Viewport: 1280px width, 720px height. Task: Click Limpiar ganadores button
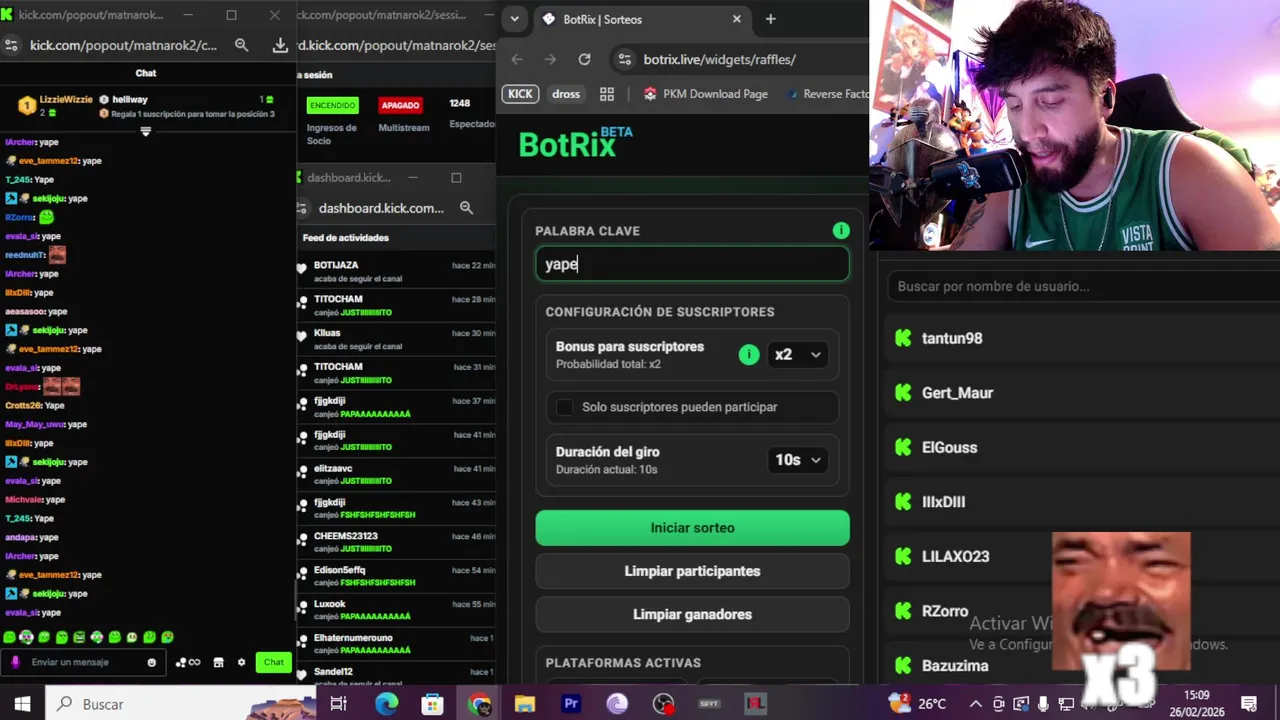pyautogui.click(x=692, y=615)
